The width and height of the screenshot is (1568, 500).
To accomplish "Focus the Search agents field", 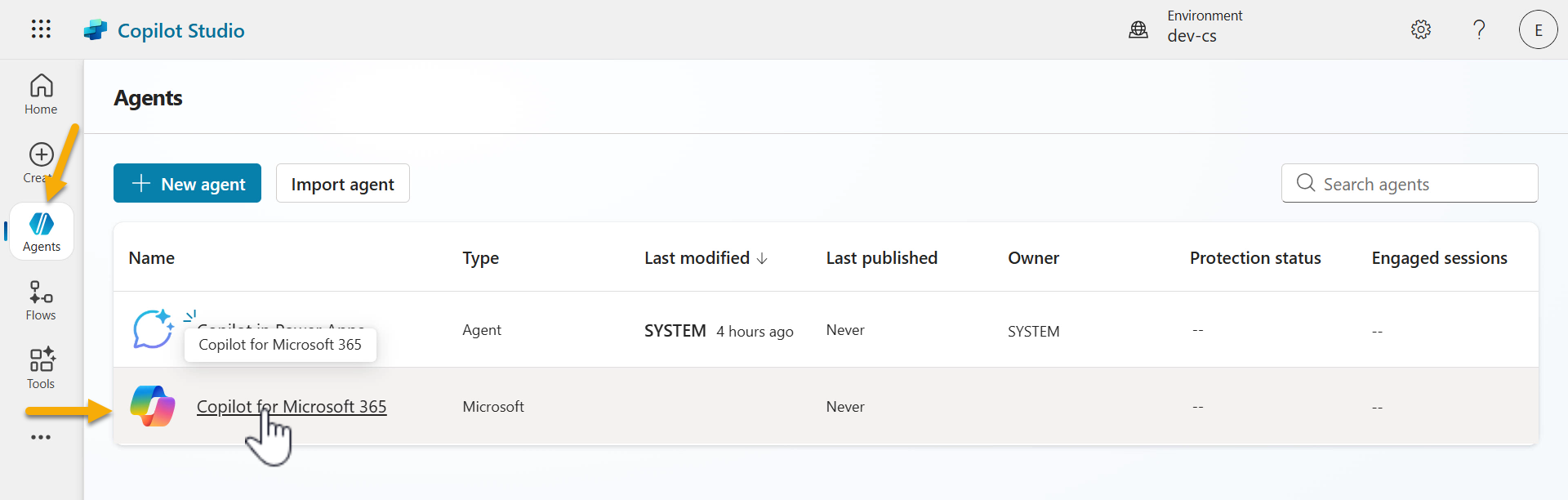I will click(x=1410, y=183).
